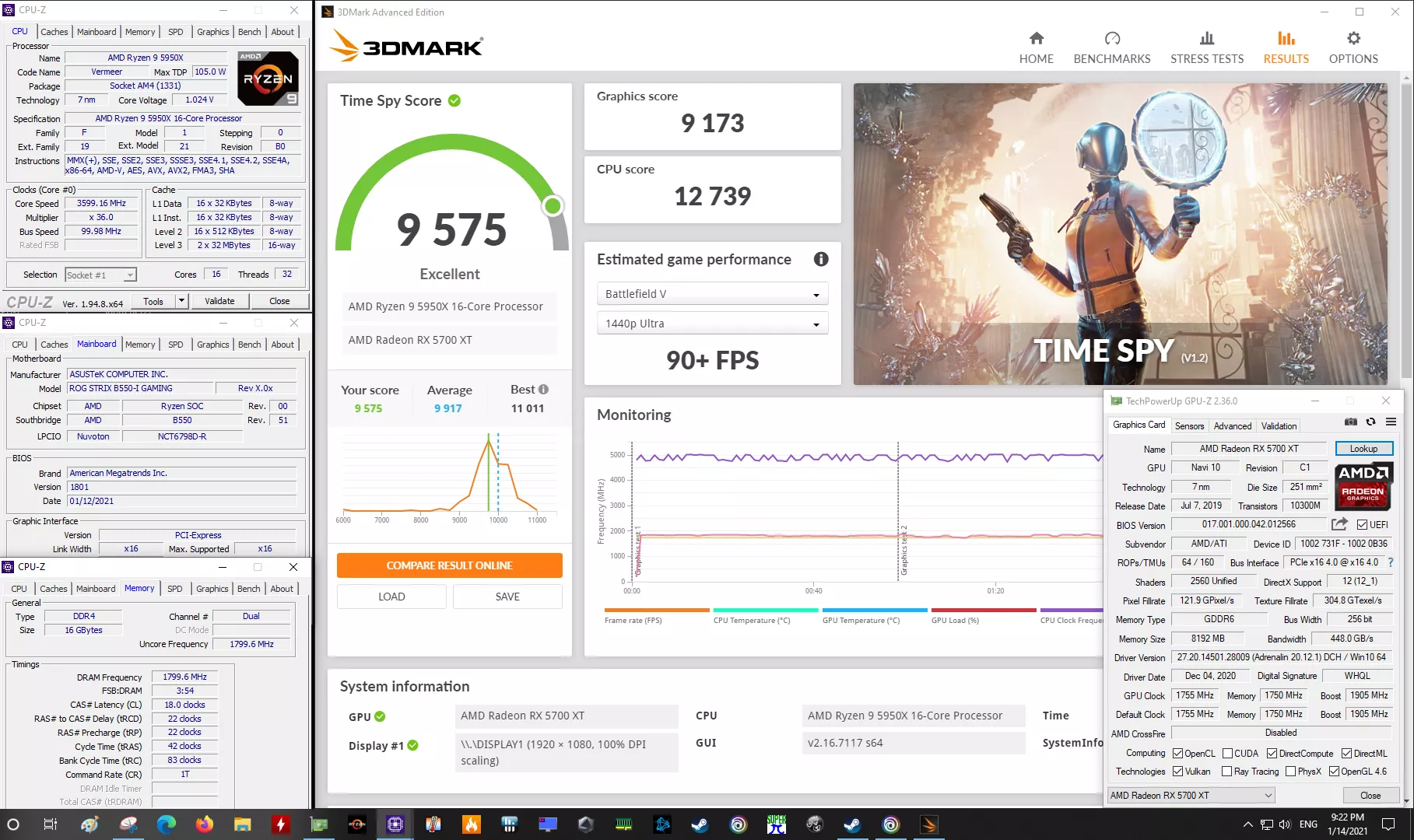Click the Compare Result Online button

point(449,565)
